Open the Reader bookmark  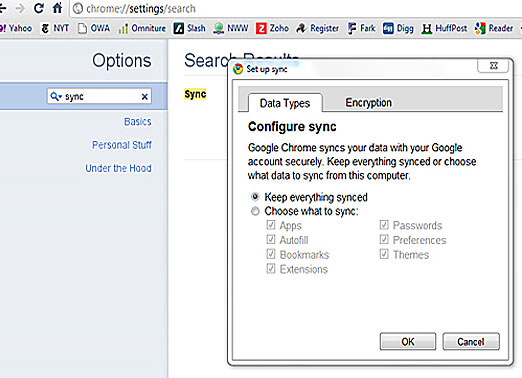point(494,28)
